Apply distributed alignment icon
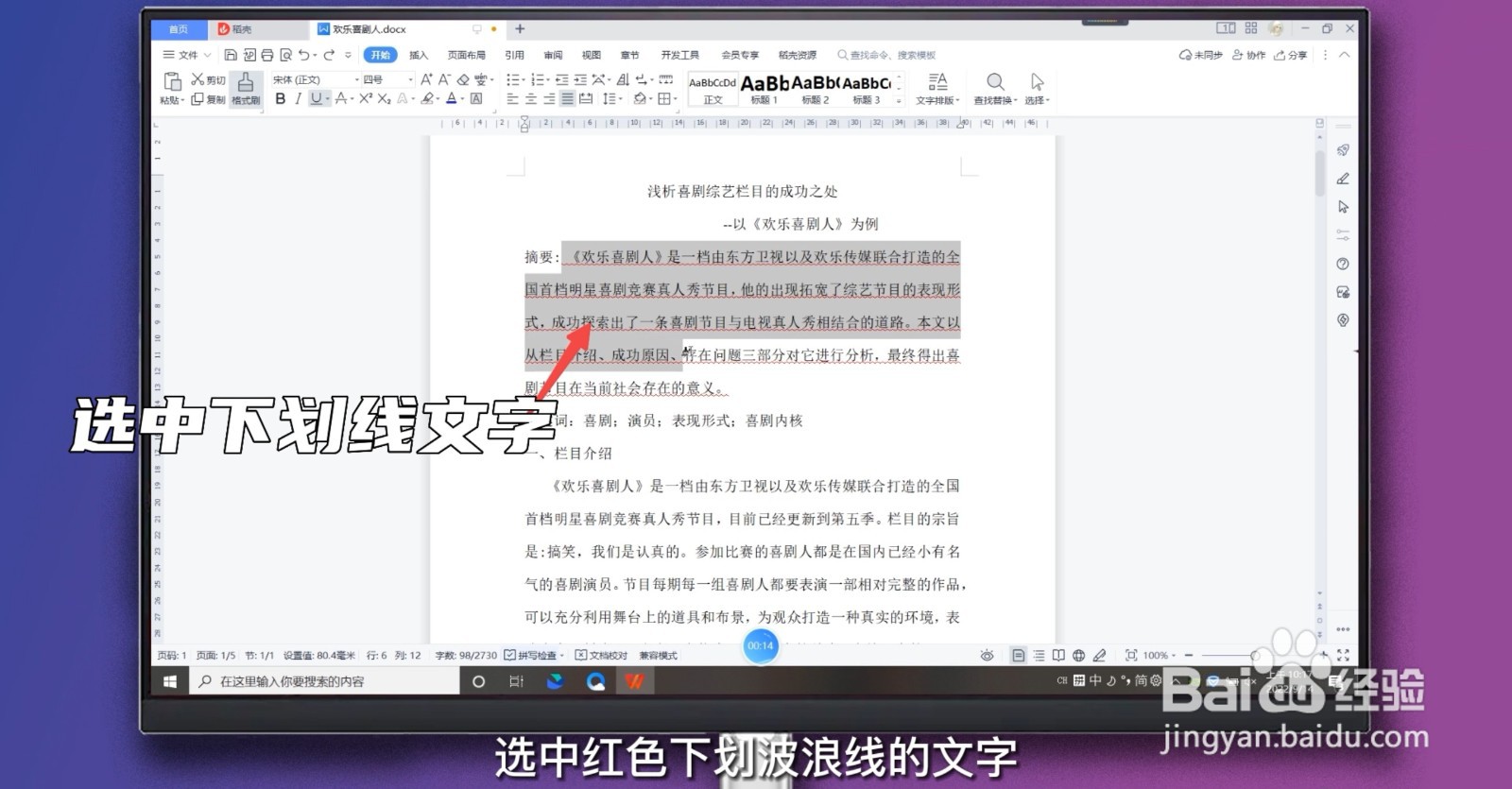The image size is (1512, 789). coord(585,98)
